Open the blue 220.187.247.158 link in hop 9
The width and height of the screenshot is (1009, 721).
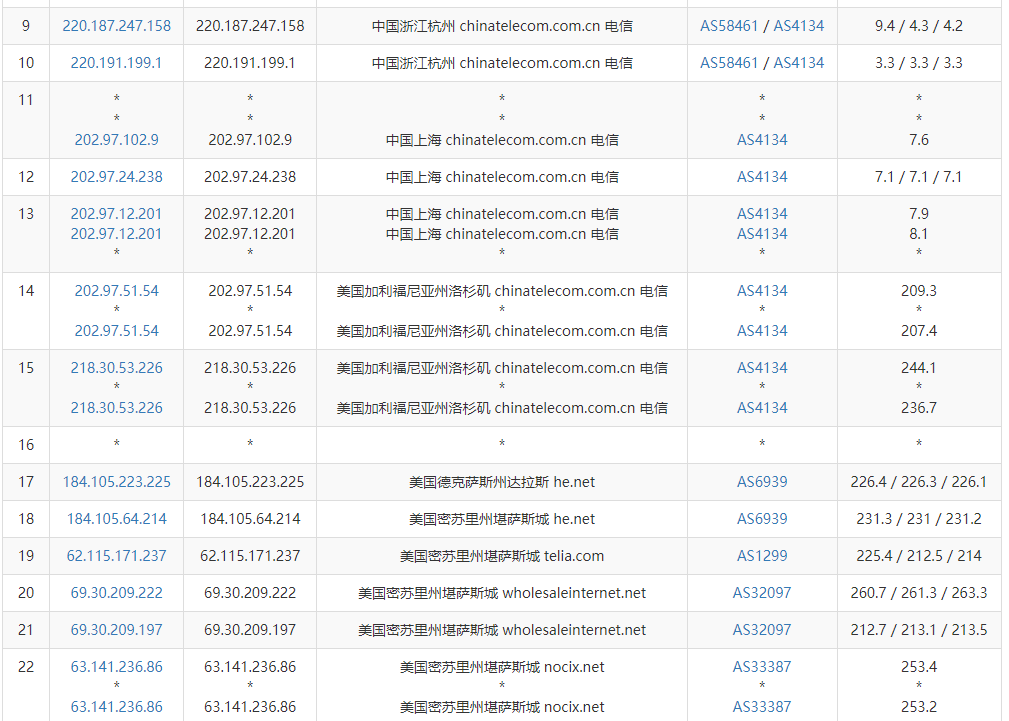[x=116, y=26]
